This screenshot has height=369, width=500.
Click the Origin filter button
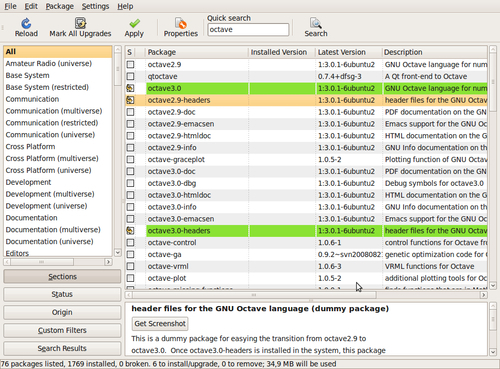pyautogui.click(x=62, y=312)
